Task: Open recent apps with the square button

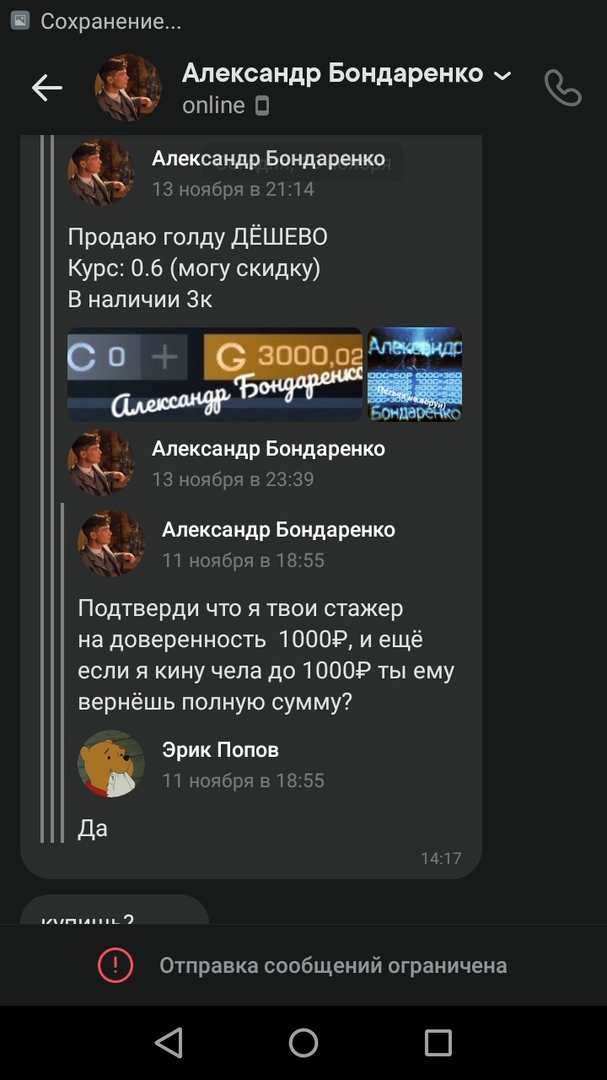Action: point(438,1043)
